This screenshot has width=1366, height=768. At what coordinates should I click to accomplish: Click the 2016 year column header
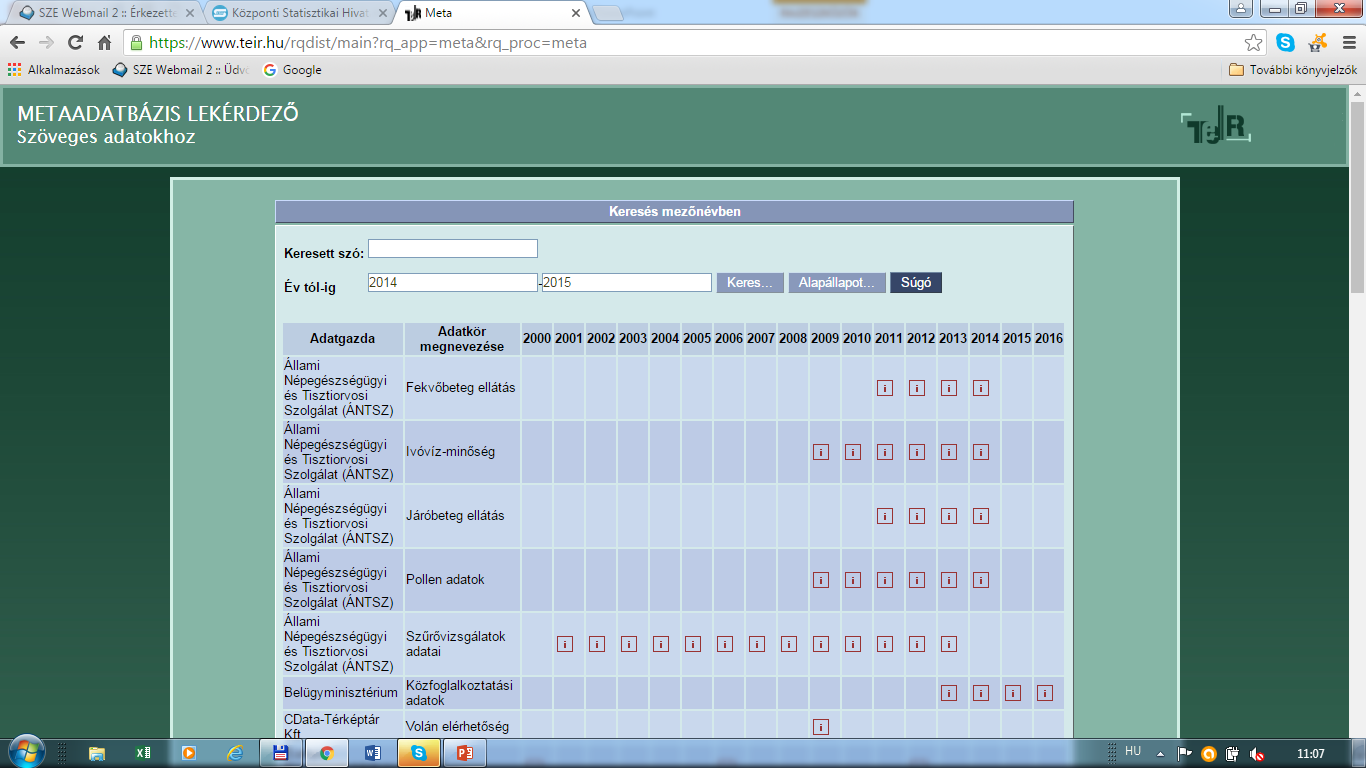click(1049, 339)
